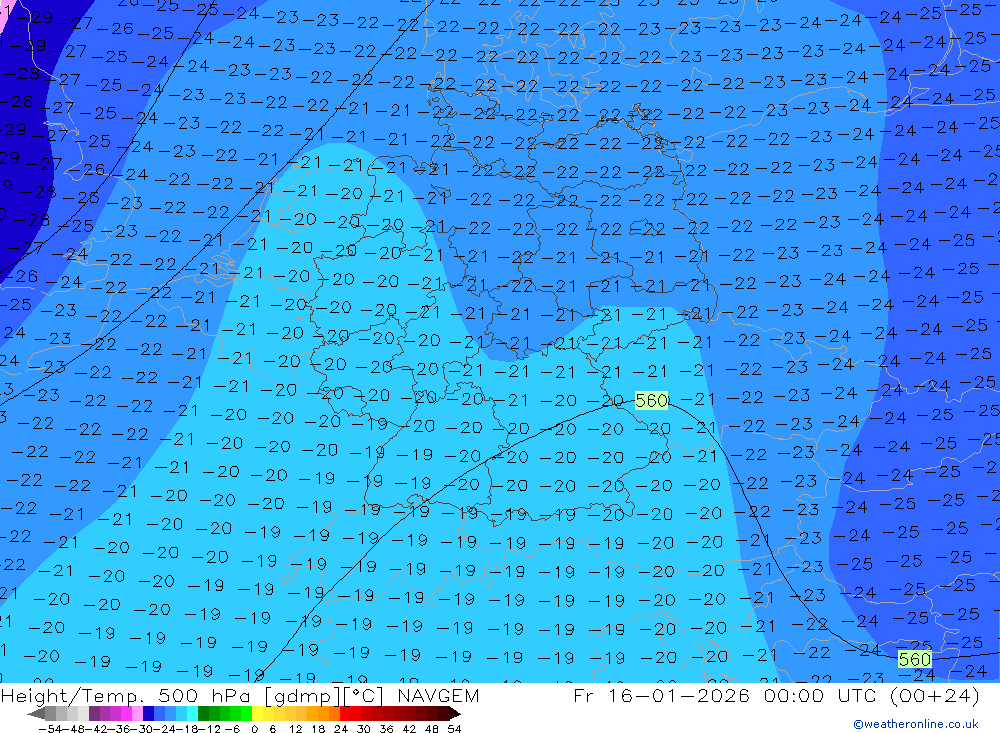The image size is (1000, 733).
Task: Pick the orange swatch at 18
Action: [x=322, y=714]
